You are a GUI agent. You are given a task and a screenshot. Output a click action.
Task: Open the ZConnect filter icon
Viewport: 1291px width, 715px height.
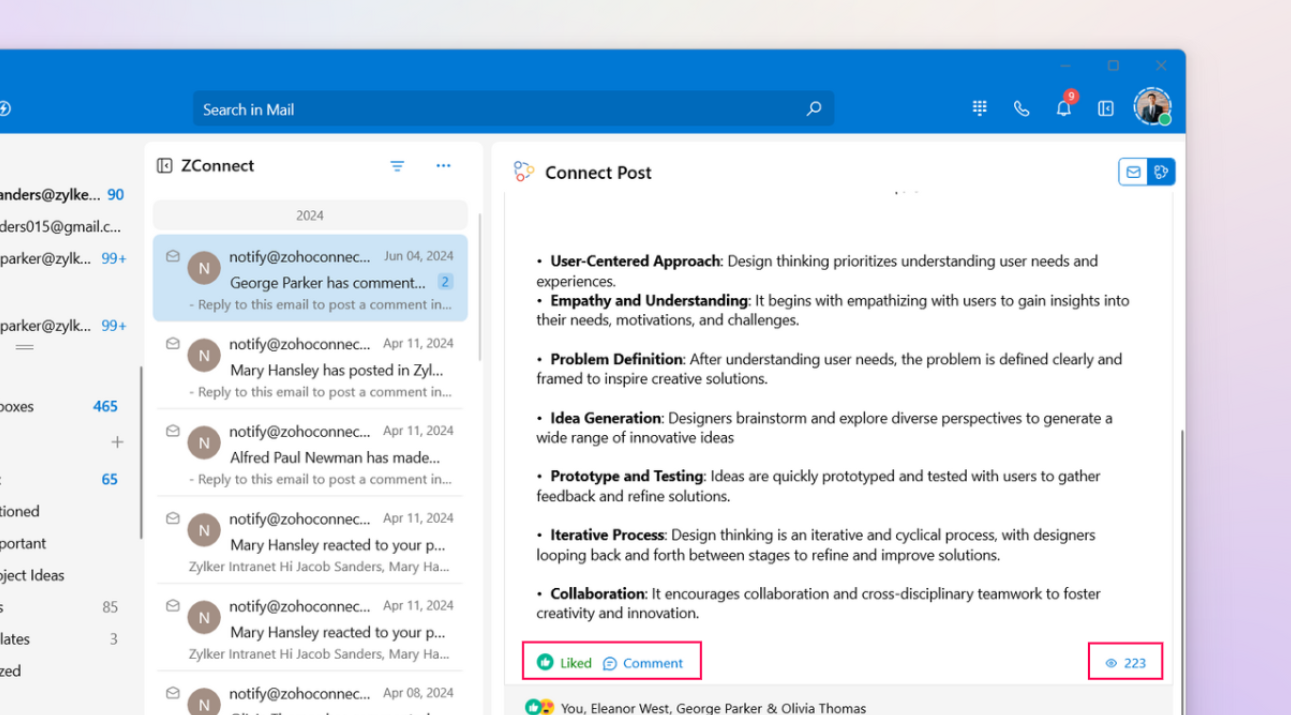397,166
